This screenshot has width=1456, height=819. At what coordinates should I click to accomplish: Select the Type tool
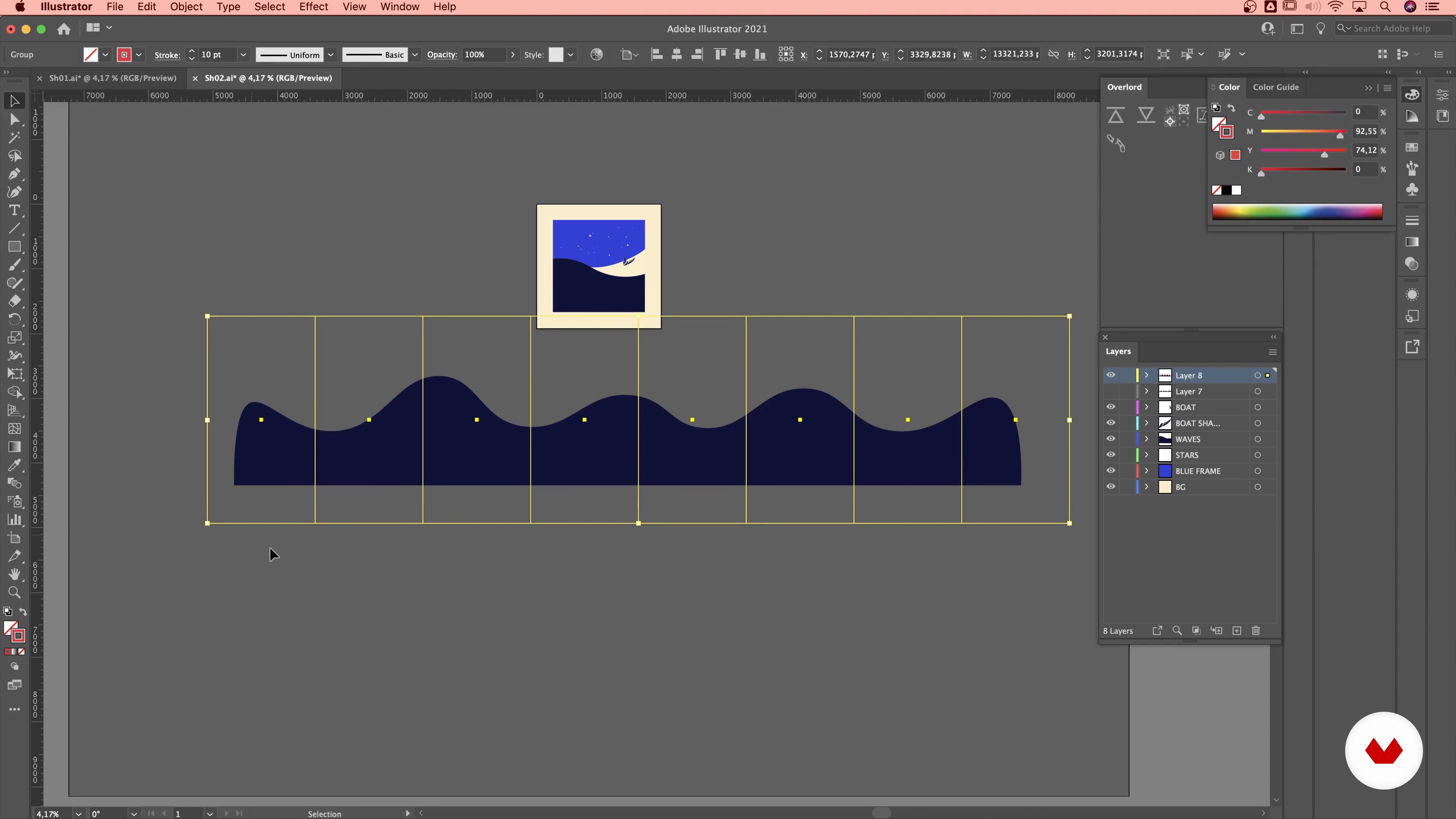tap(15, 210)
